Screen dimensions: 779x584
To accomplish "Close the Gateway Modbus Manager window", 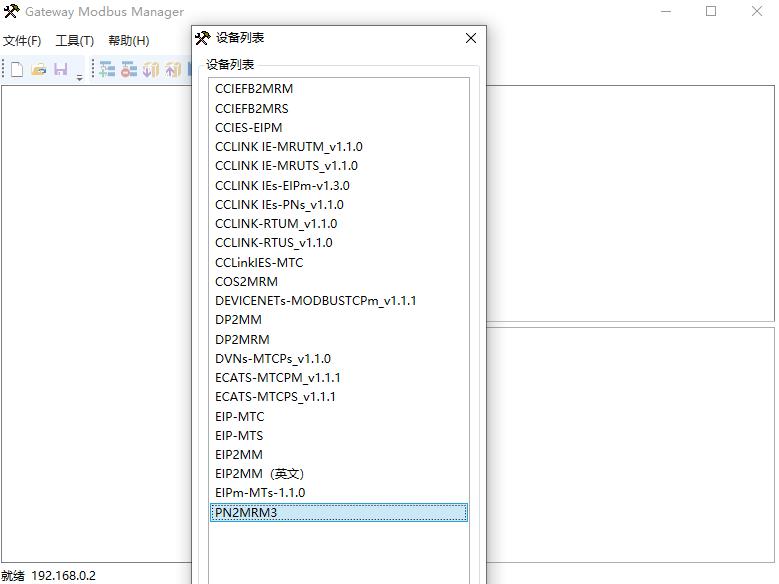I will pos(757,11).
